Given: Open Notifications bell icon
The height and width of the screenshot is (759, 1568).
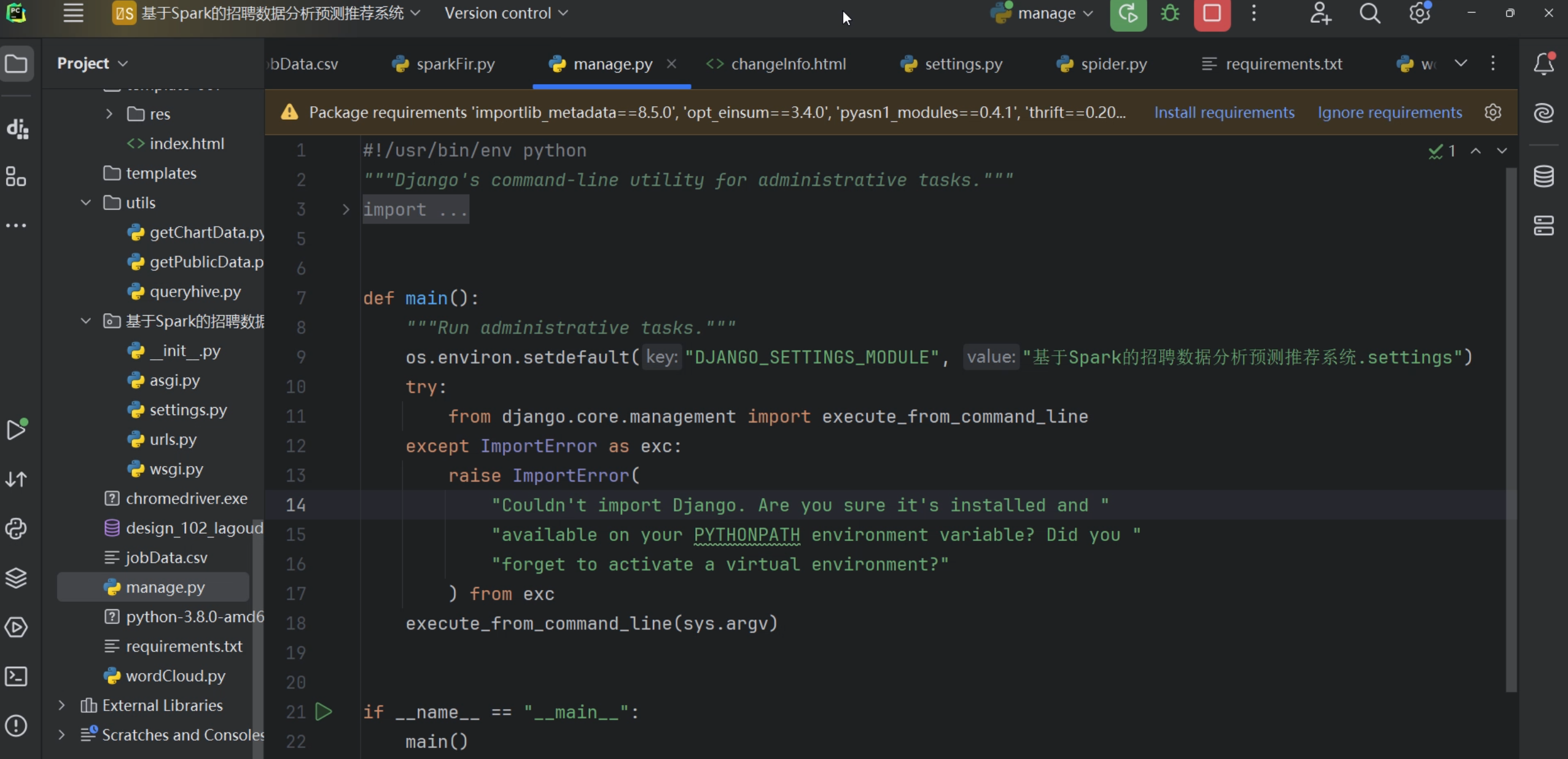Looking at the screenshot, I should click(x=1544, y=64).
